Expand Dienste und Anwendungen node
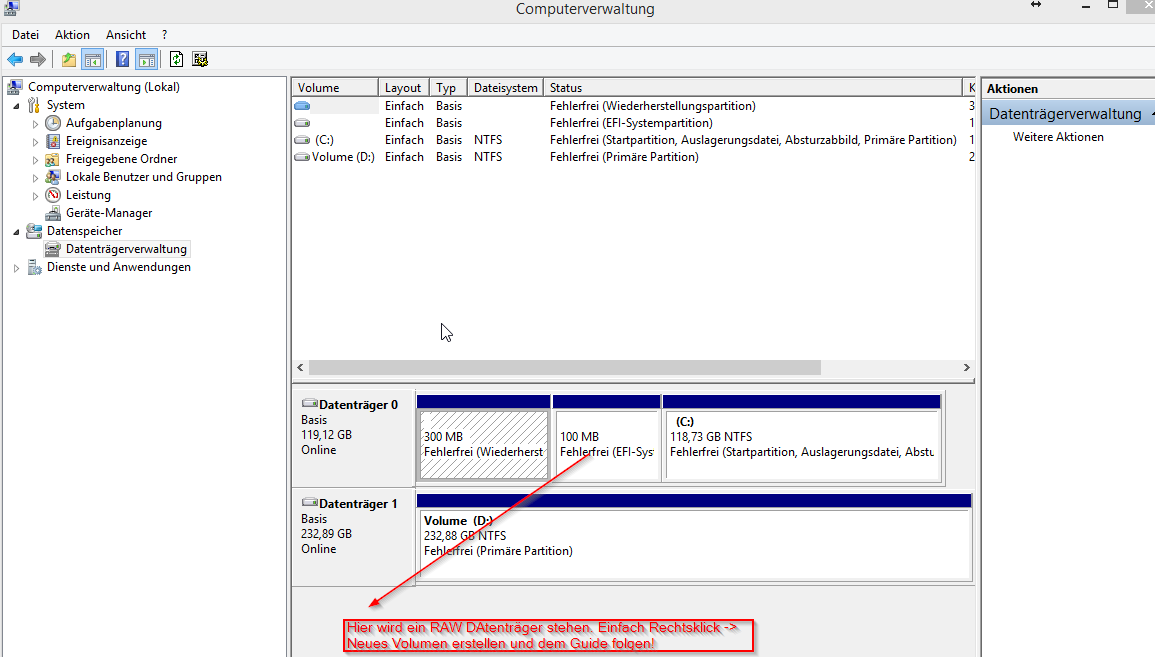1155x657 pixels. [x=16, y=268]
